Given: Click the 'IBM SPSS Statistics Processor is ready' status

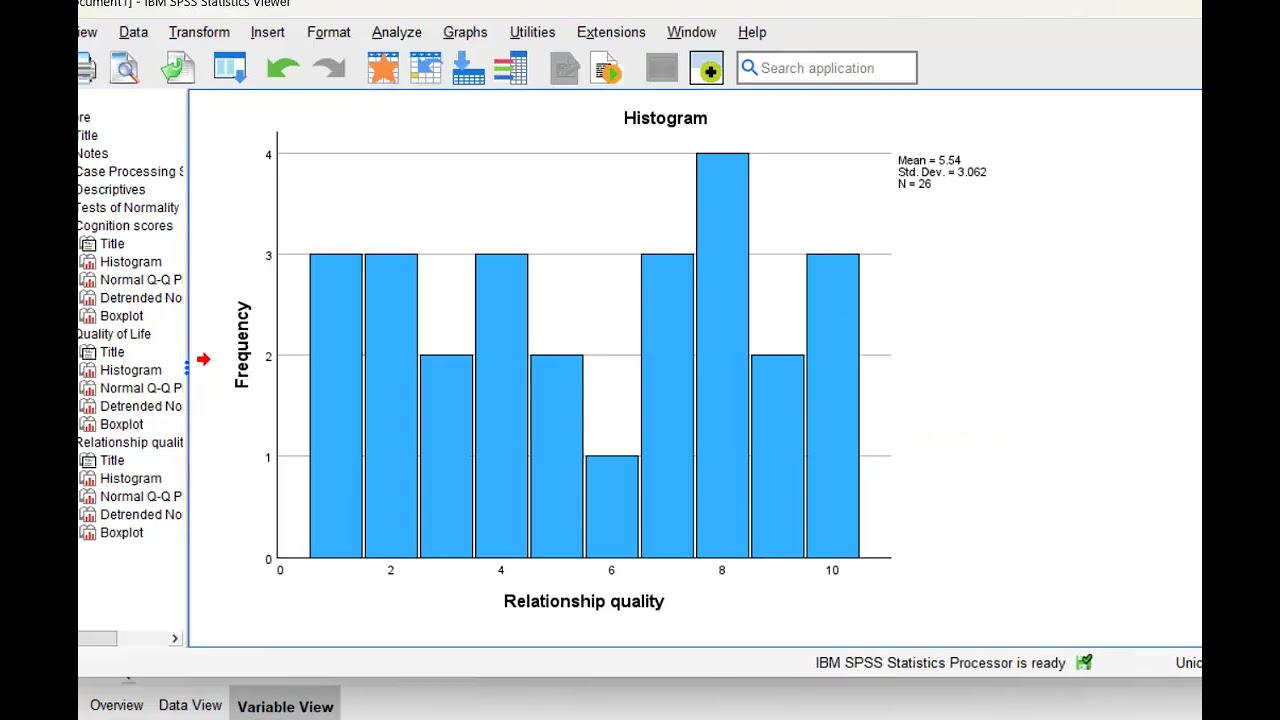Looking at the screenshot, I should (x=940, y=662).
